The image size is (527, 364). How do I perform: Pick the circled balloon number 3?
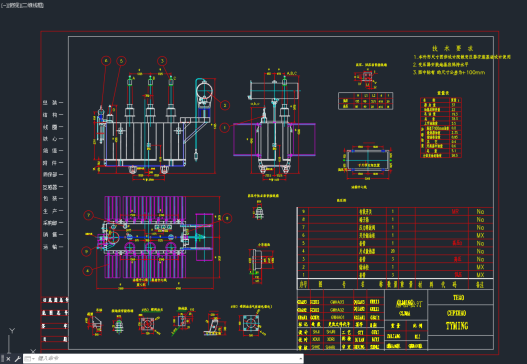162,61
